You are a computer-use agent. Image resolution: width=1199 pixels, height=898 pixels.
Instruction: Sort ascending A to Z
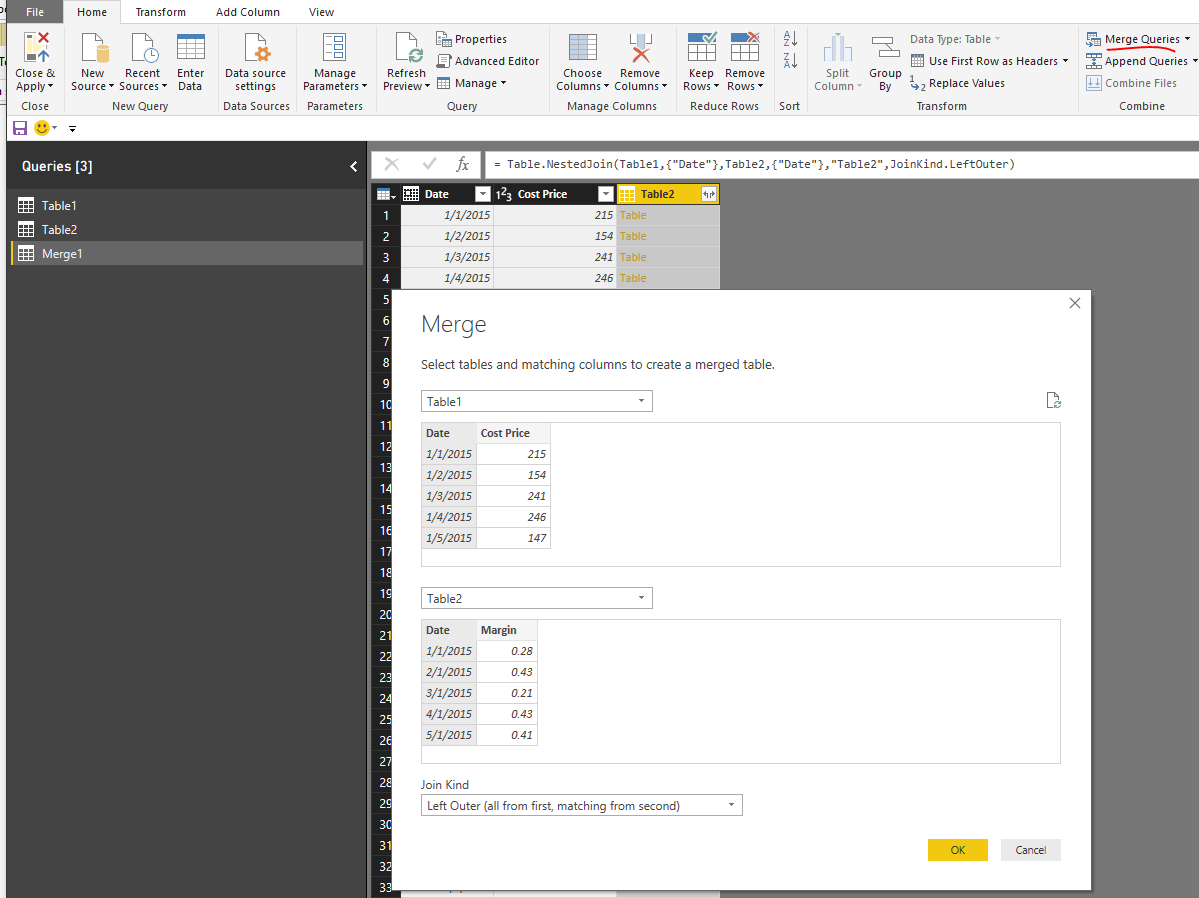pyautogui.click(x=790, y=38)
